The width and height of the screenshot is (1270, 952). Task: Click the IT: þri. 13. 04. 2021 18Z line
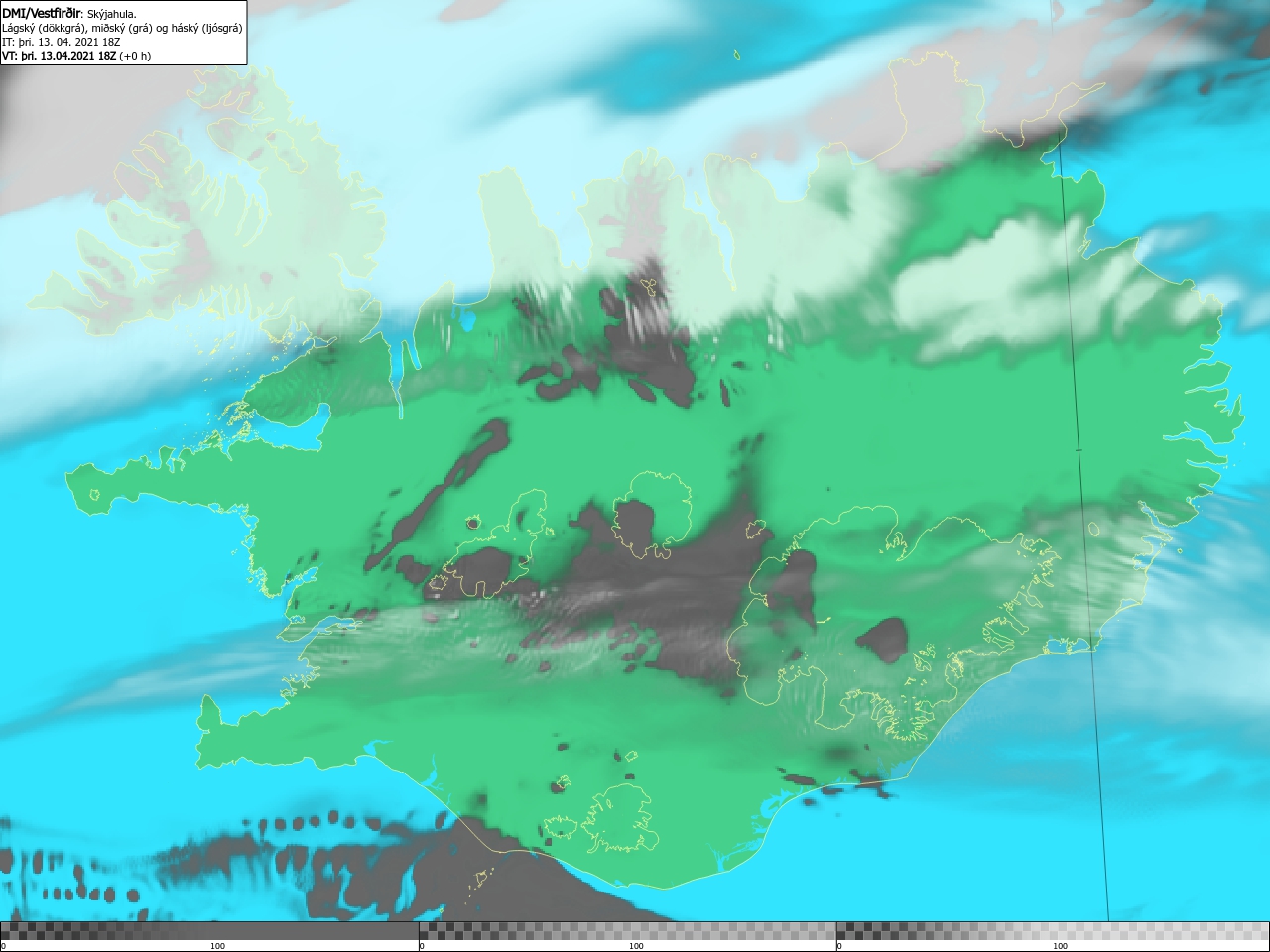[x=62, y=42]
